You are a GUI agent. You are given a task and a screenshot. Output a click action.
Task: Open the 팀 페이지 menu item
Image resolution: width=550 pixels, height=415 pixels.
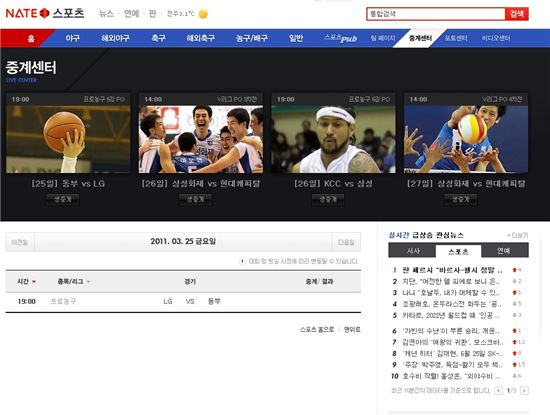coord(383,38)
